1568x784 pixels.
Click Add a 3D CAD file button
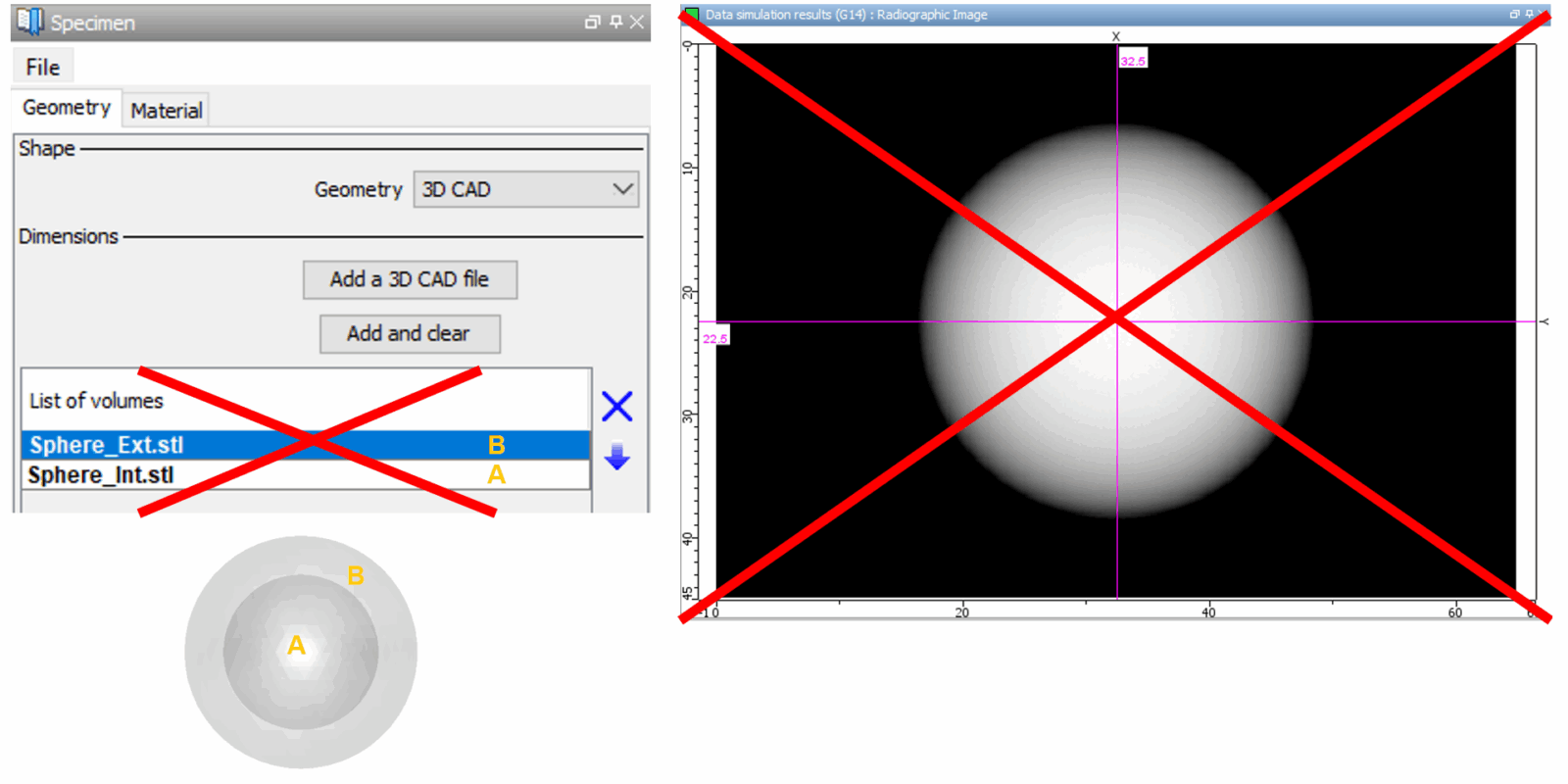[410, 279]
